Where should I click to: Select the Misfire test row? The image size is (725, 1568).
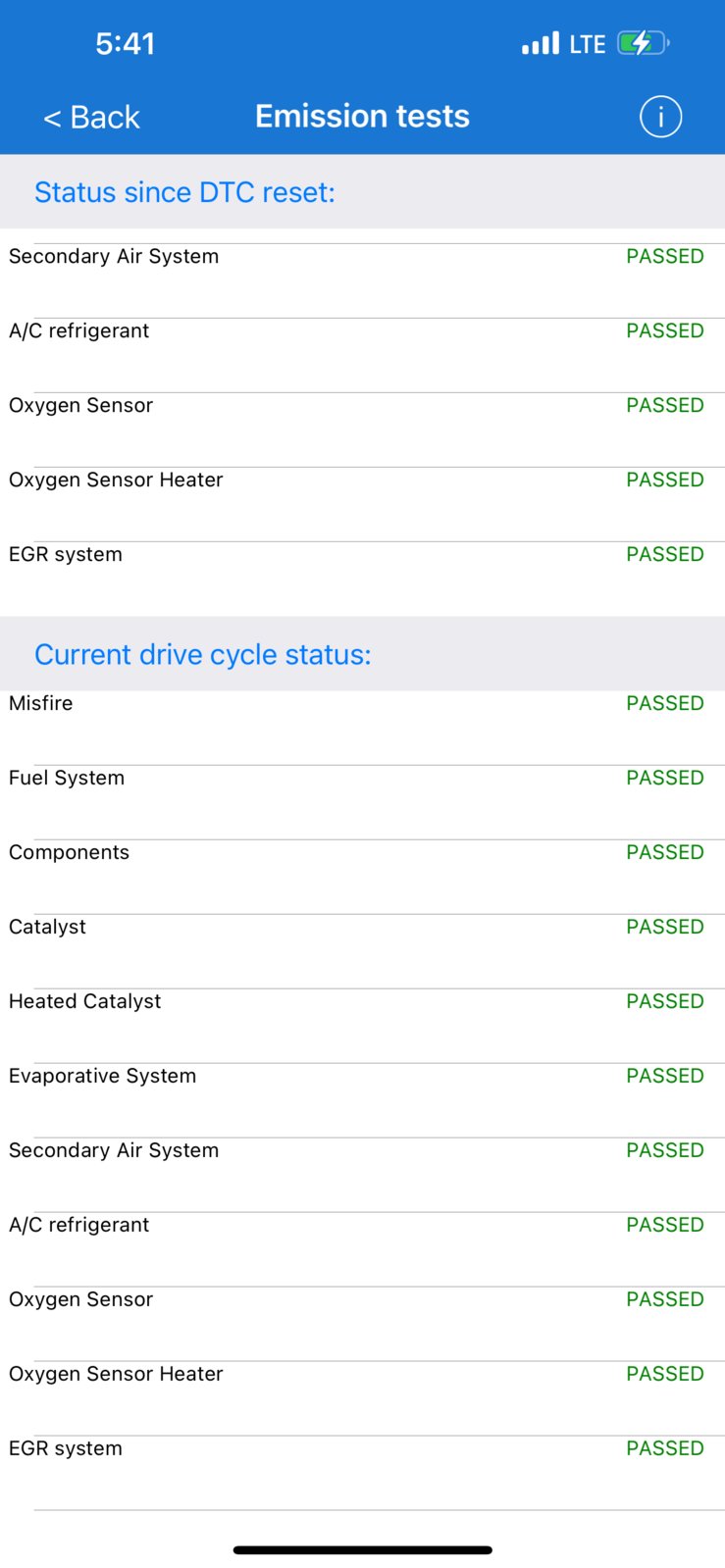coord(362,728)
